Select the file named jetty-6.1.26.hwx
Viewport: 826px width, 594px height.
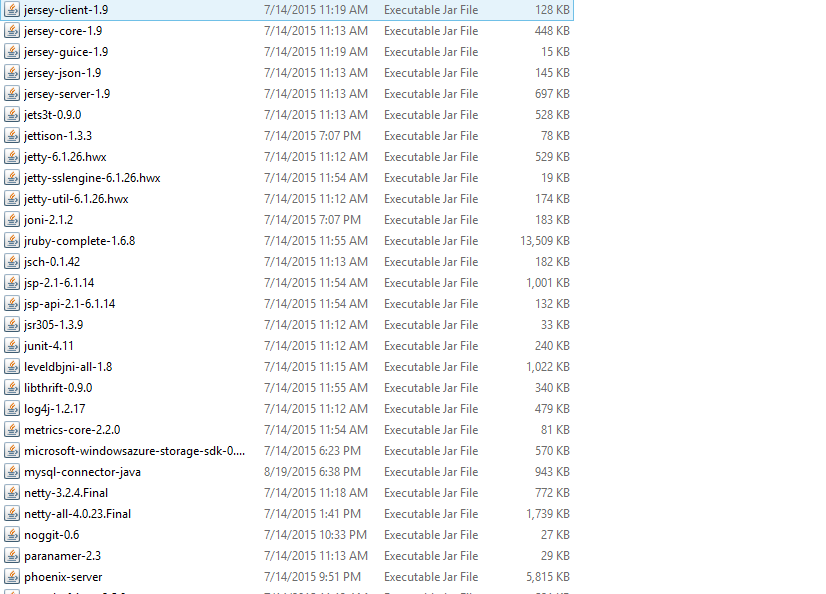click(x=65, y=157)
